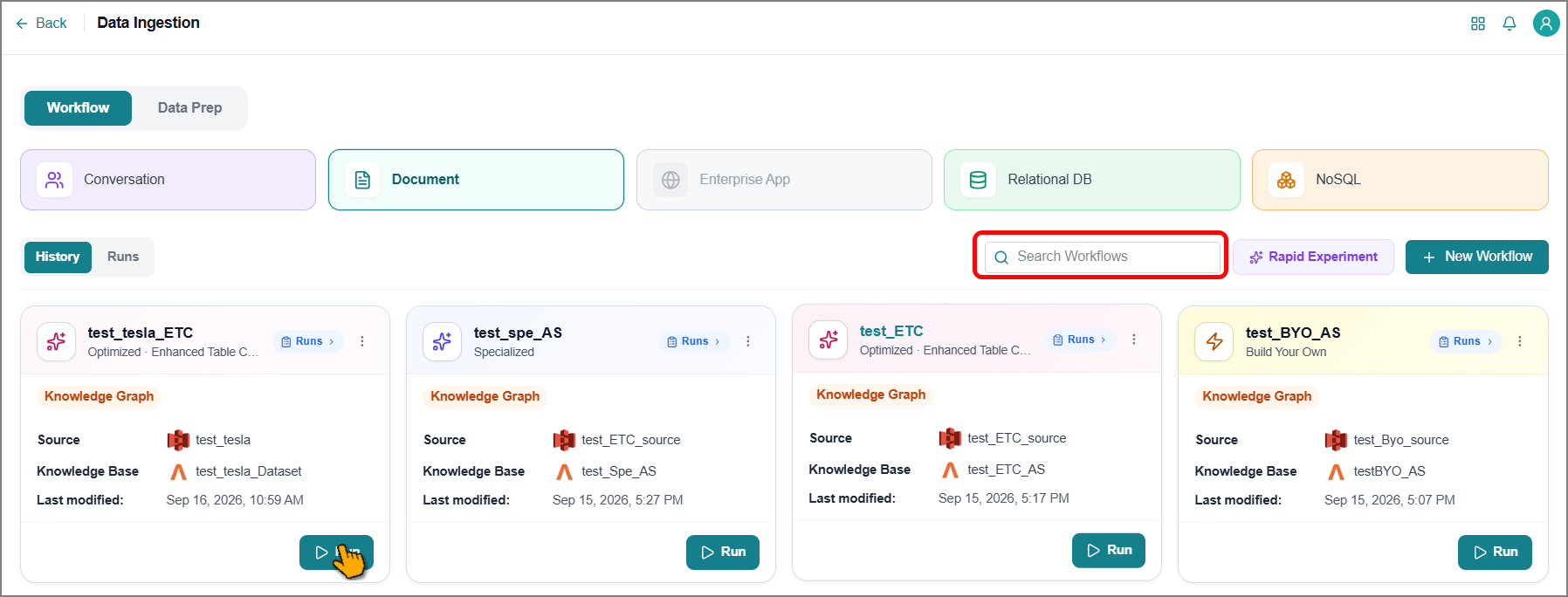Image resolution: width=1568 pixels, height=597 pixels.
Task: Open the apps grid icon
Action: 1478,24
